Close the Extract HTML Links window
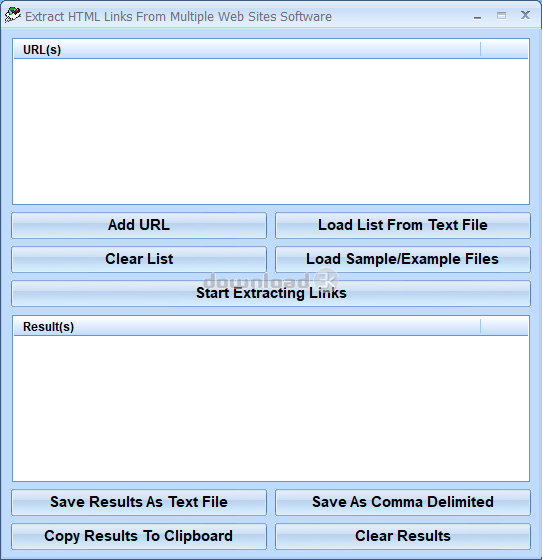 click(525, 15)
